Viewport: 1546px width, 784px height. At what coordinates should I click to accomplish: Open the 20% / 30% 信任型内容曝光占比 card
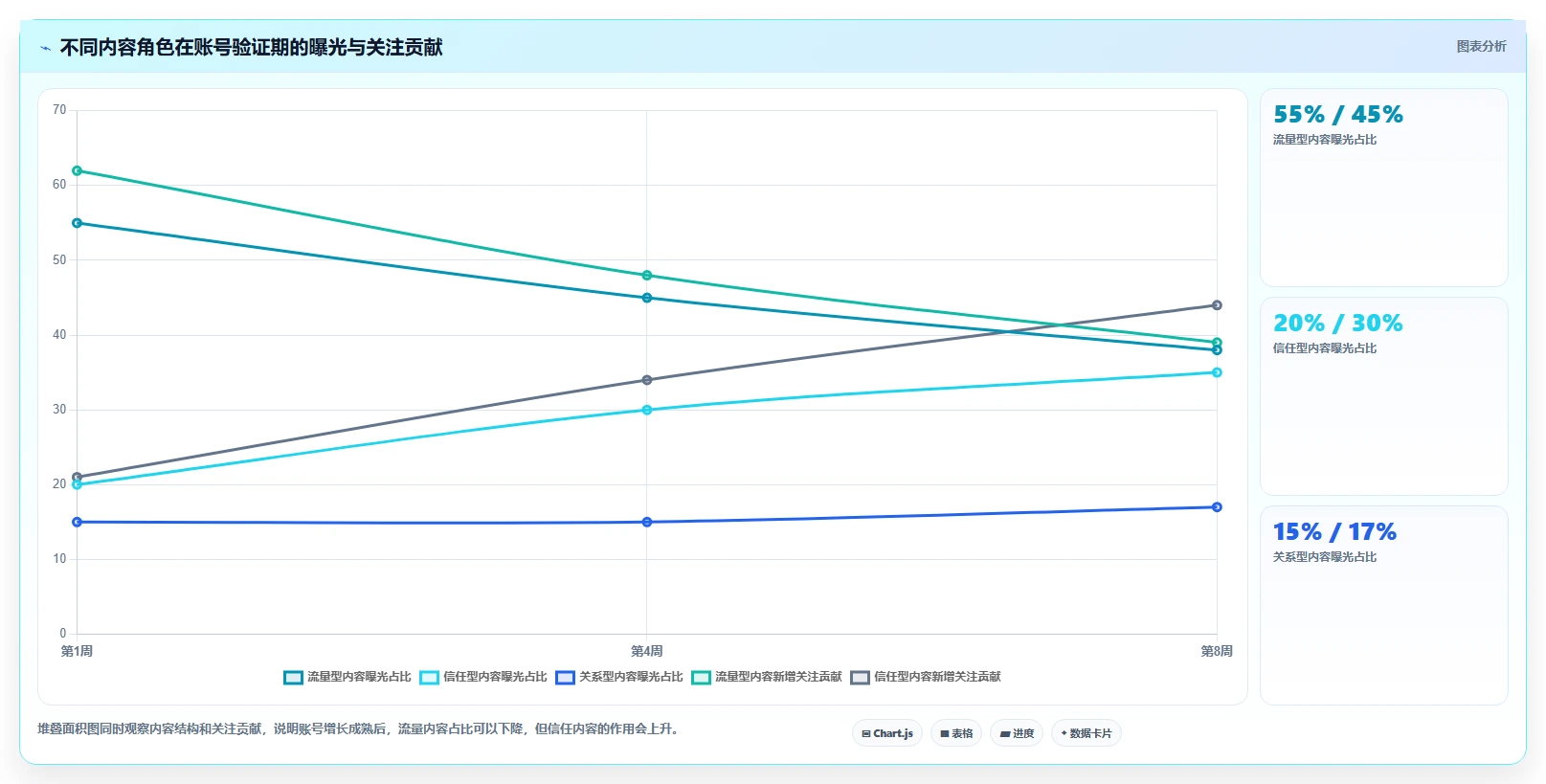(1384, 396)
